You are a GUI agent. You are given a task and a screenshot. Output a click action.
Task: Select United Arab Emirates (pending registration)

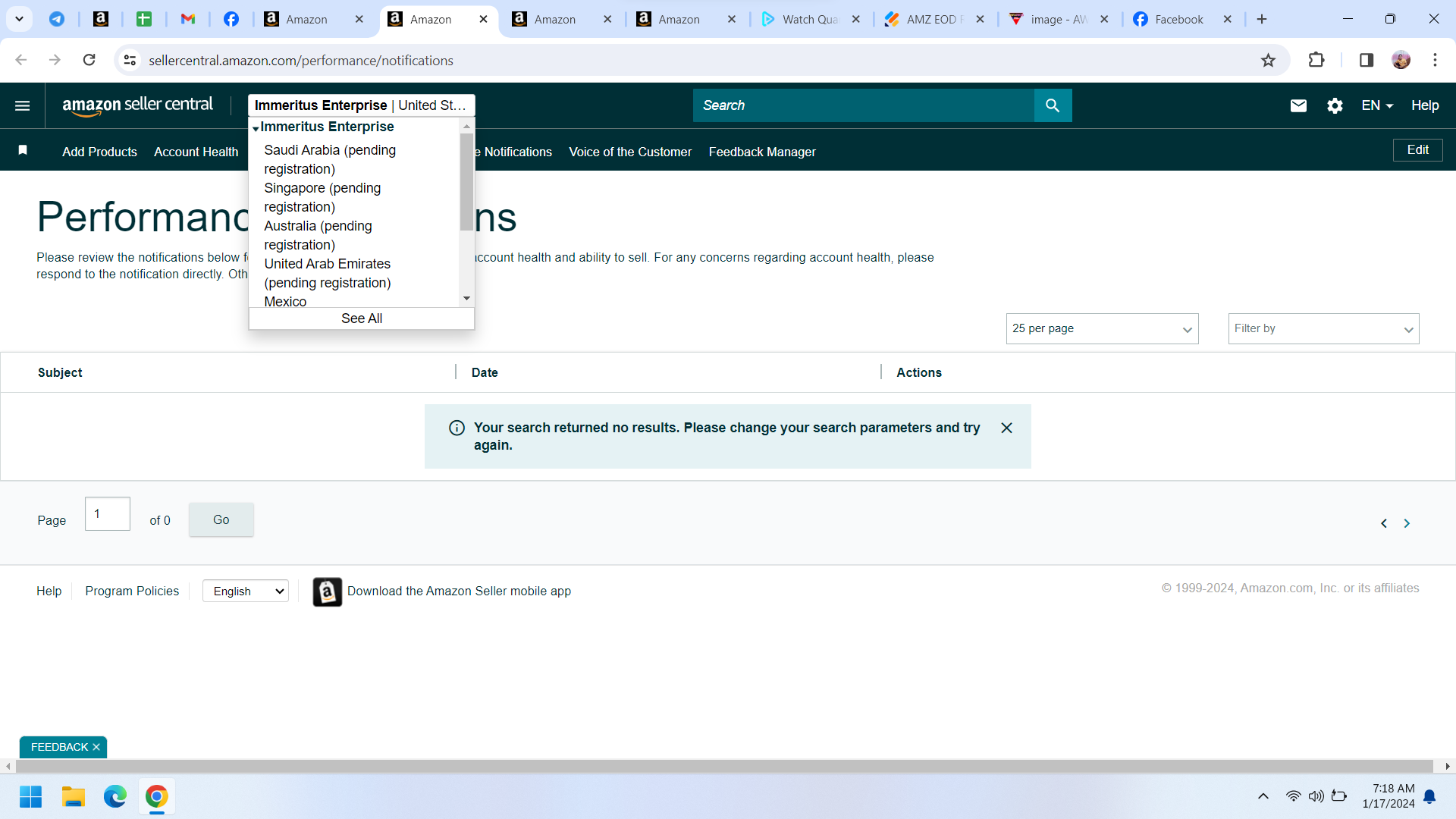[328, 274]
